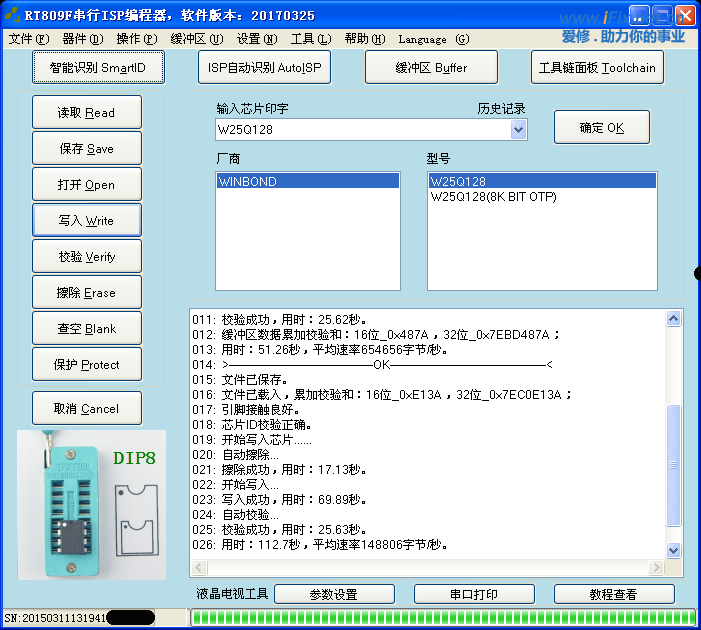This screenshot has height=630, width=701.
Task: Click ISP自动识别 AutoISP button
Action: (x=265, y=67)
